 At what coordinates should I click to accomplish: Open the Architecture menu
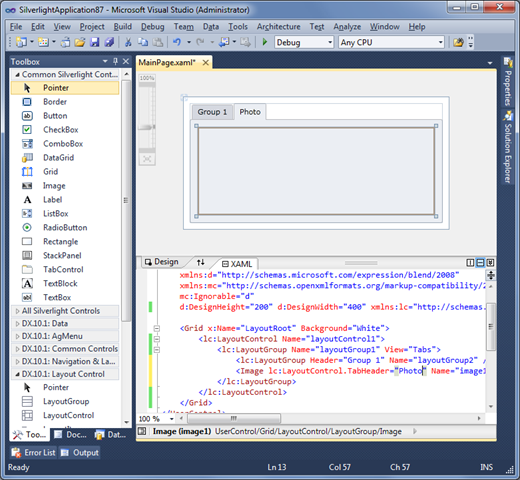point(278,26)
